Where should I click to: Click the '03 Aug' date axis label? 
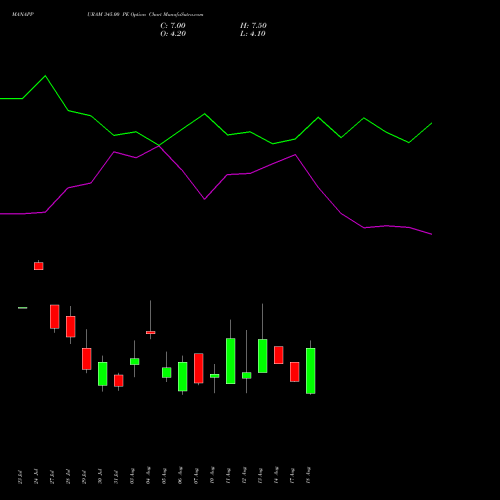tap(132, 476)
